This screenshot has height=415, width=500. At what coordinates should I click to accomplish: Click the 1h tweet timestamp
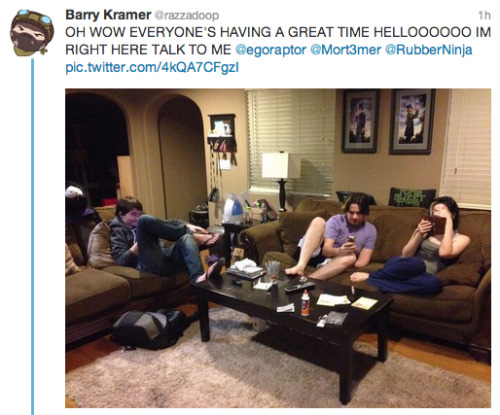tap(484, 15)
